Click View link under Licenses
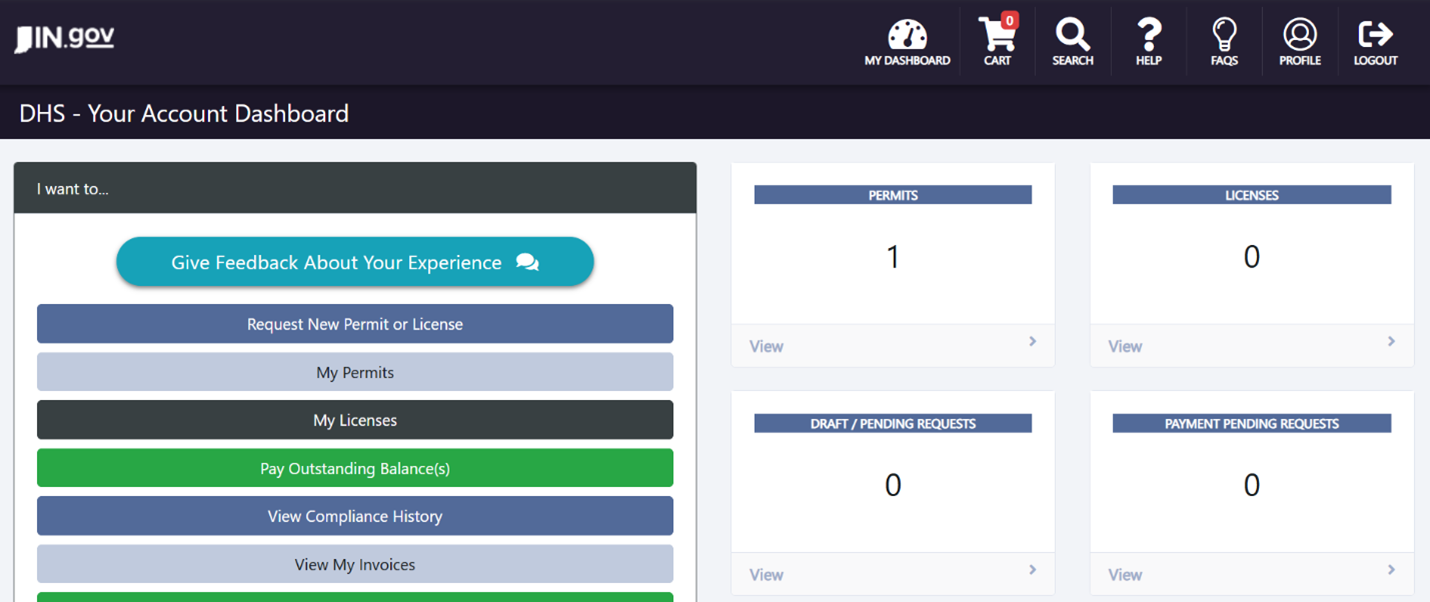The height and width of the screenshot is (602, 1430). 1125,346
